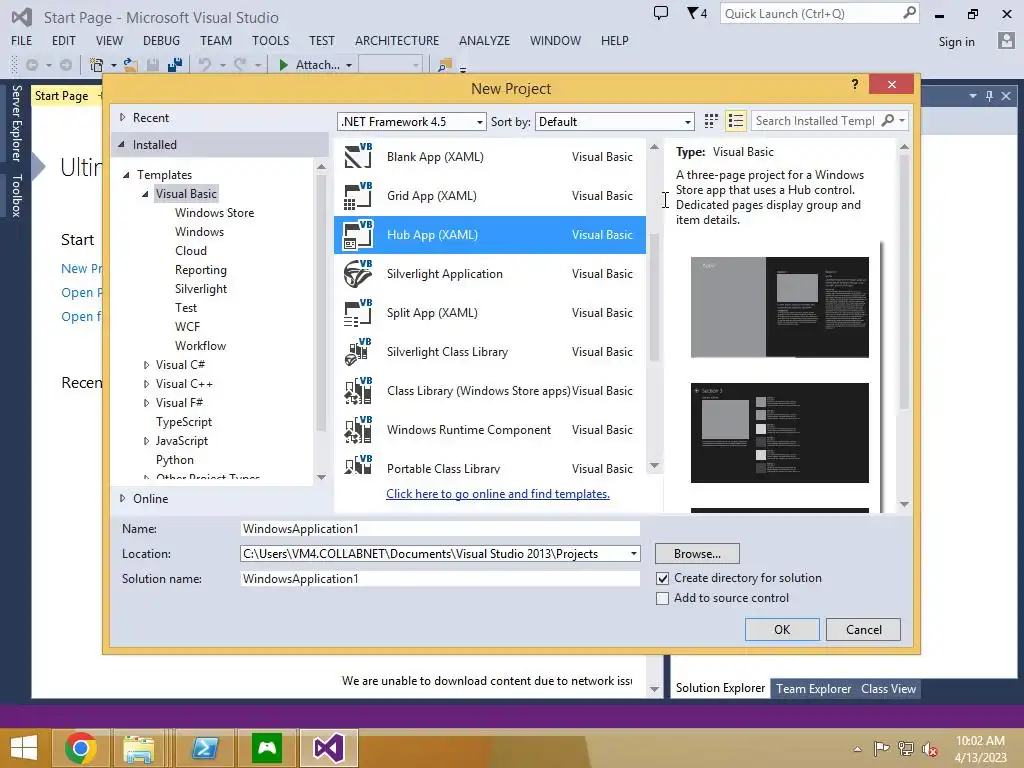Screen dimensions: 1024x768
Task: Expand the Visual C# tree node
Action: (x=146, y=365)
